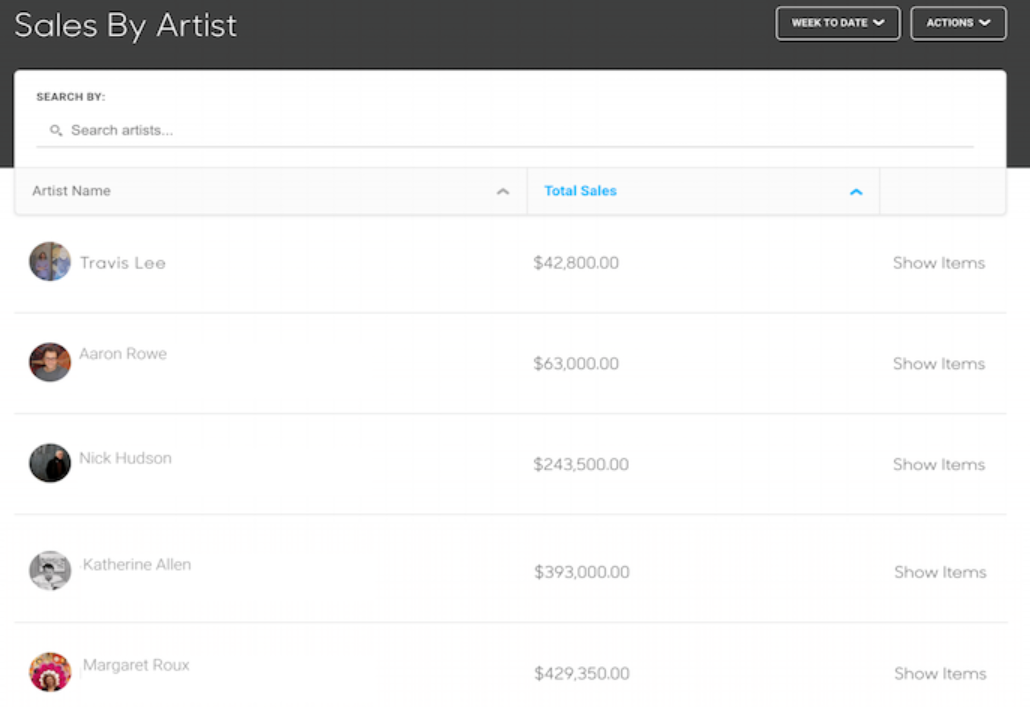The width and height of the screenshot is (1030, 707).
Task: Select the Total Sales column header
Action: click(x=580, y=191)
